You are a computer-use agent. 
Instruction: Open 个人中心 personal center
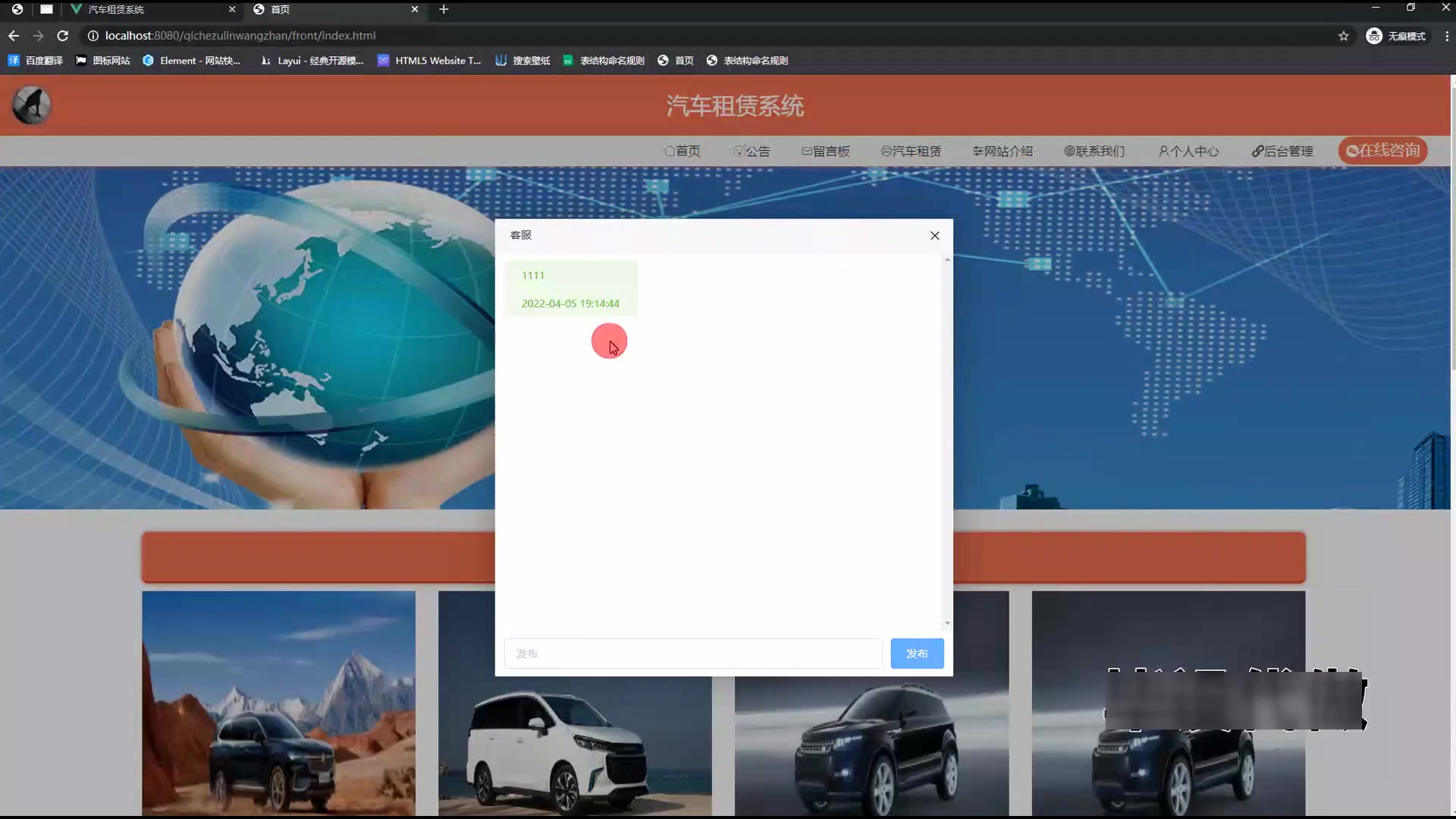pos(1188,151)
